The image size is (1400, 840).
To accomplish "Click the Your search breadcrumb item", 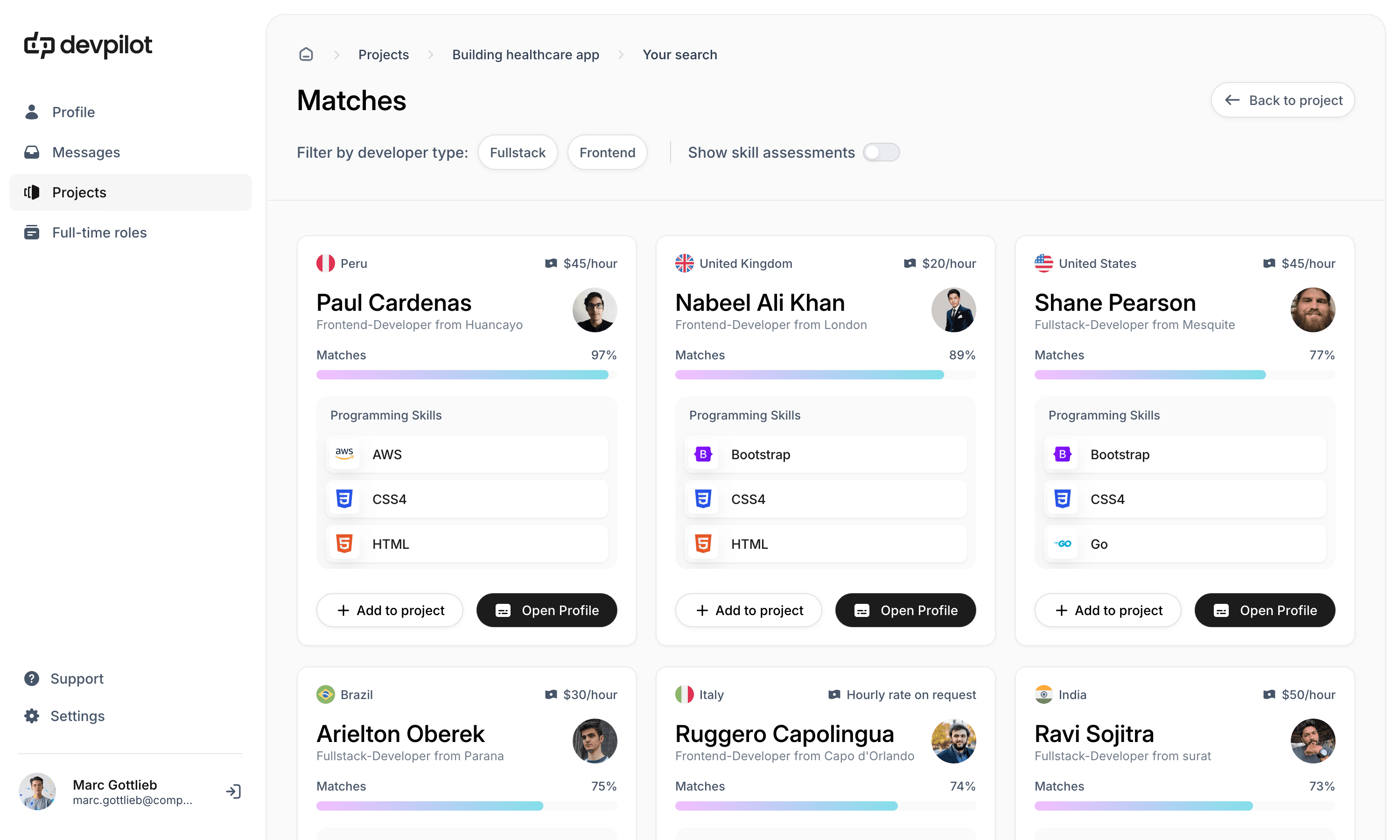I will click(x=680, y=54).
